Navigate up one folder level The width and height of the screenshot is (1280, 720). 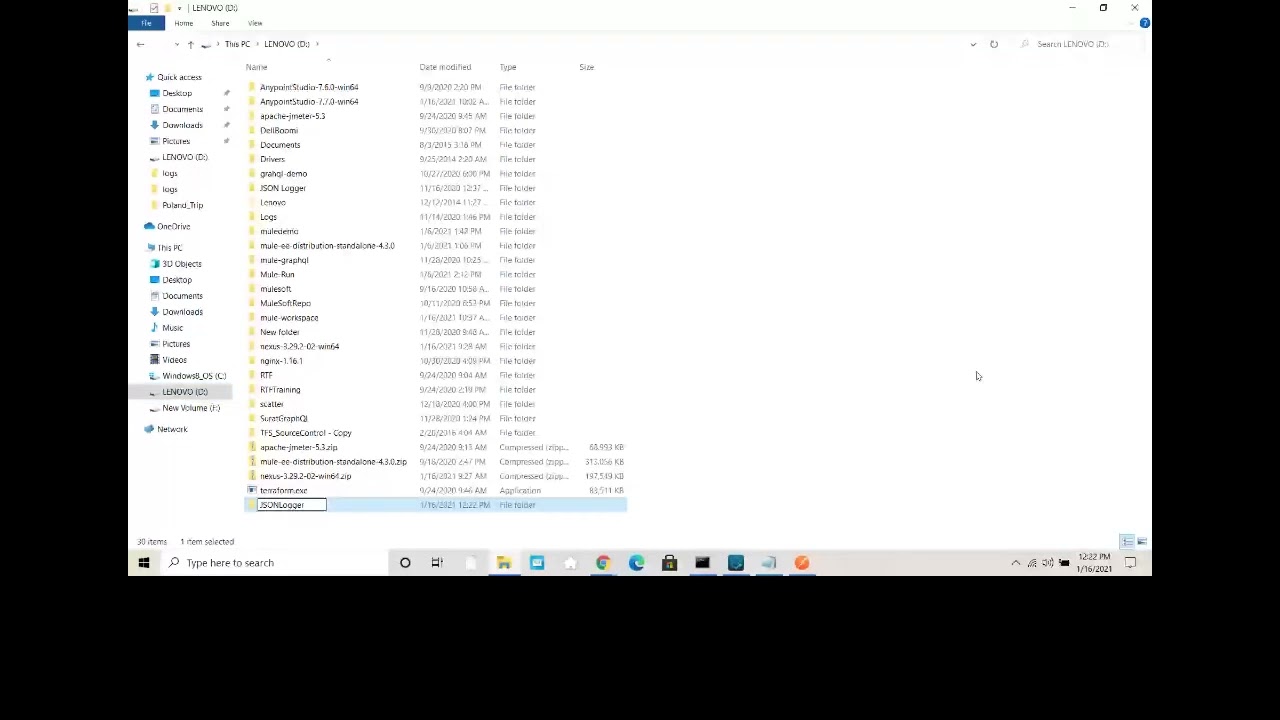[190, 44]
